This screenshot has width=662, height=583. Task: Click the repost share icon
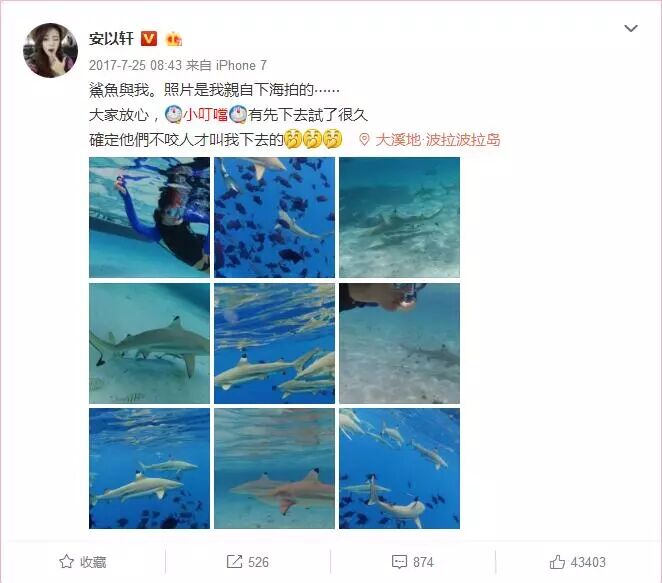[234, 561]
